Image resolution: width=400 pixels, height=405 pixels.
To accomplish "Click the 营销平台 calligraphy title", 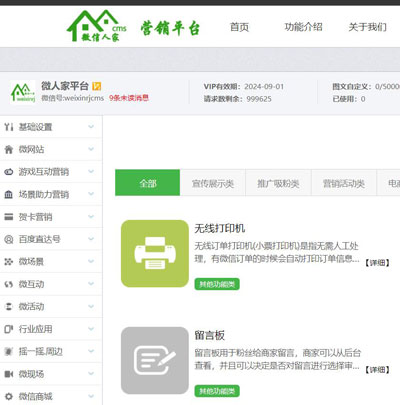I will [170, 28].
